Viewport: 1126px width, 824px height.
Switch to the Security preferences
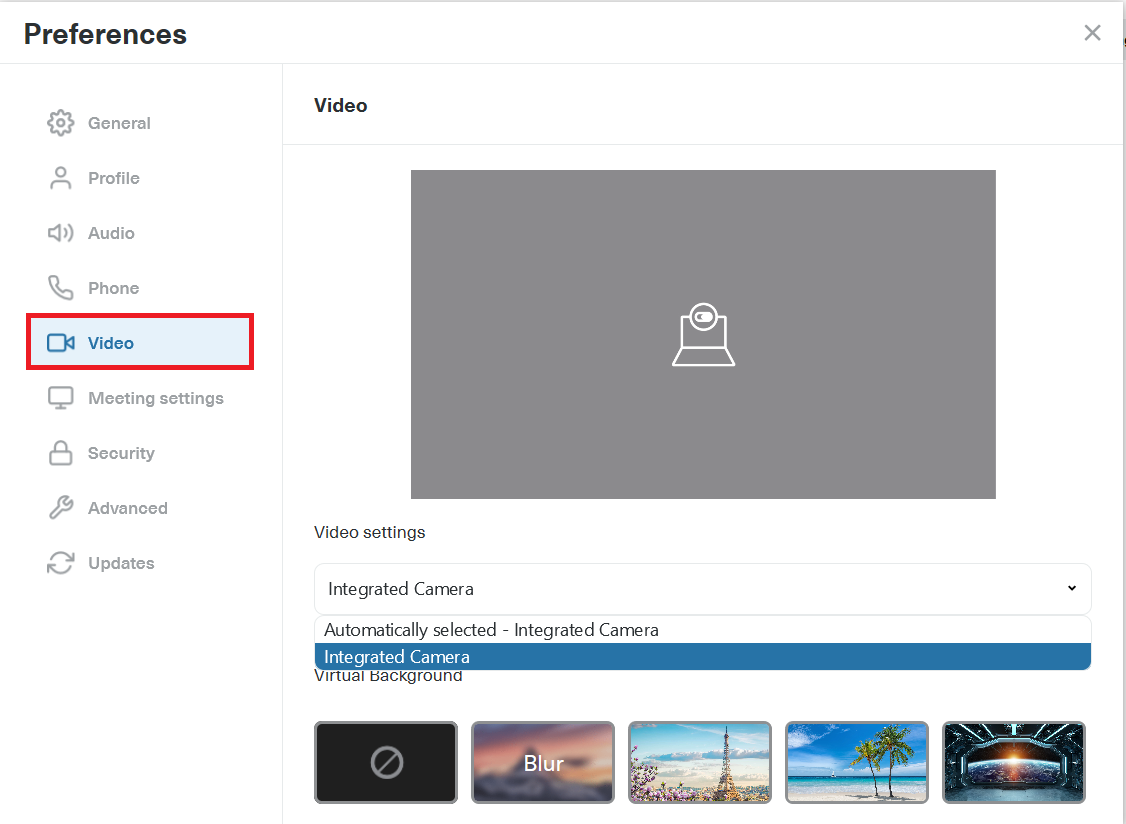[121, 453]
